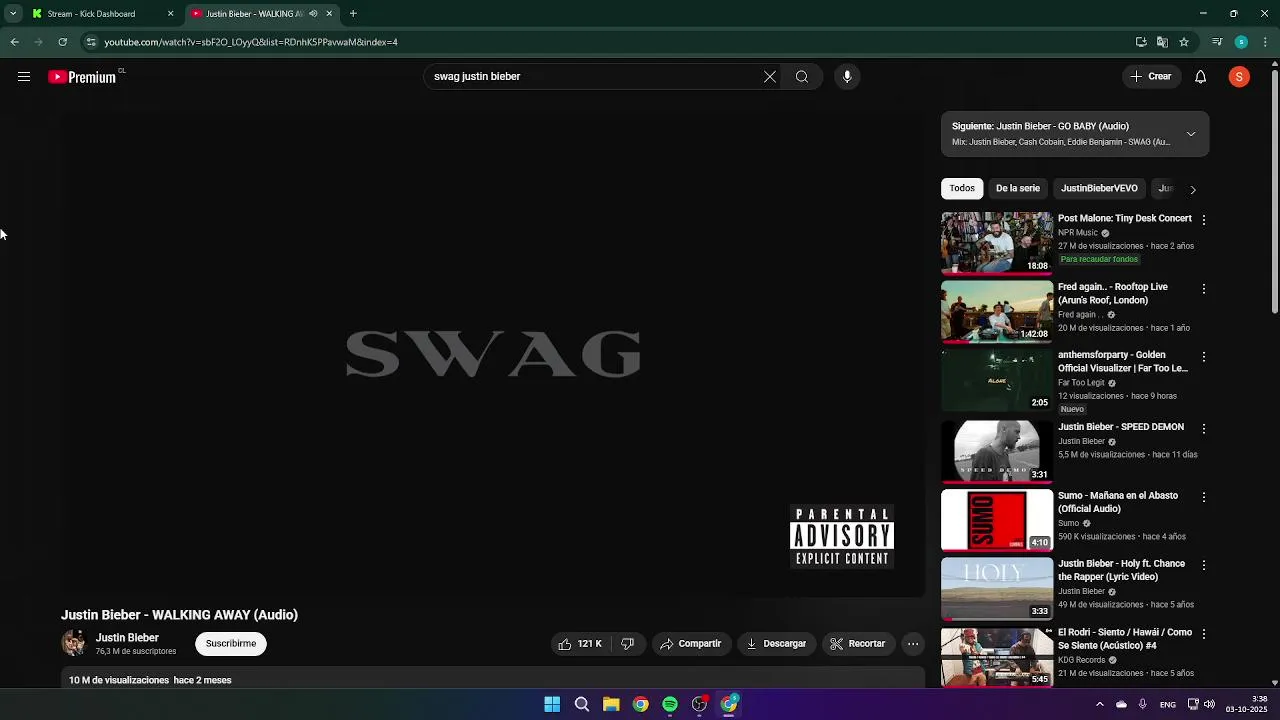The image size is (1280, 720).
Task: Go back in browser history
Action: coord(14,42)
